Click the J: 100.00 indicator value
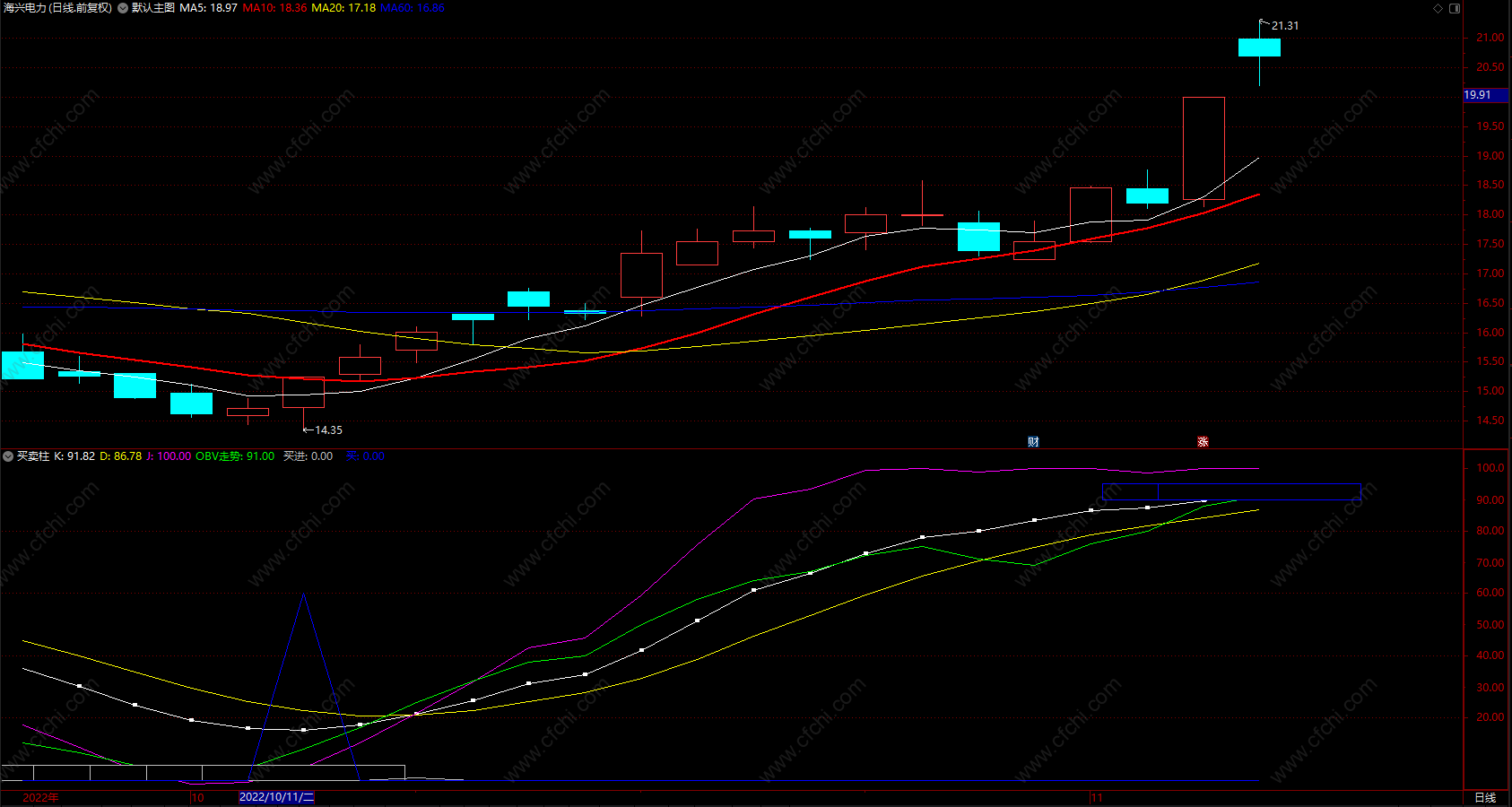The image size is (1512, 807). tap(169, 456)
